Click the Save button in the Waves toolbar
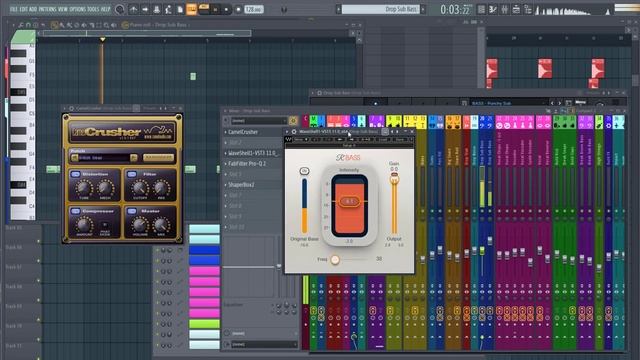 [x=400, y=140]
